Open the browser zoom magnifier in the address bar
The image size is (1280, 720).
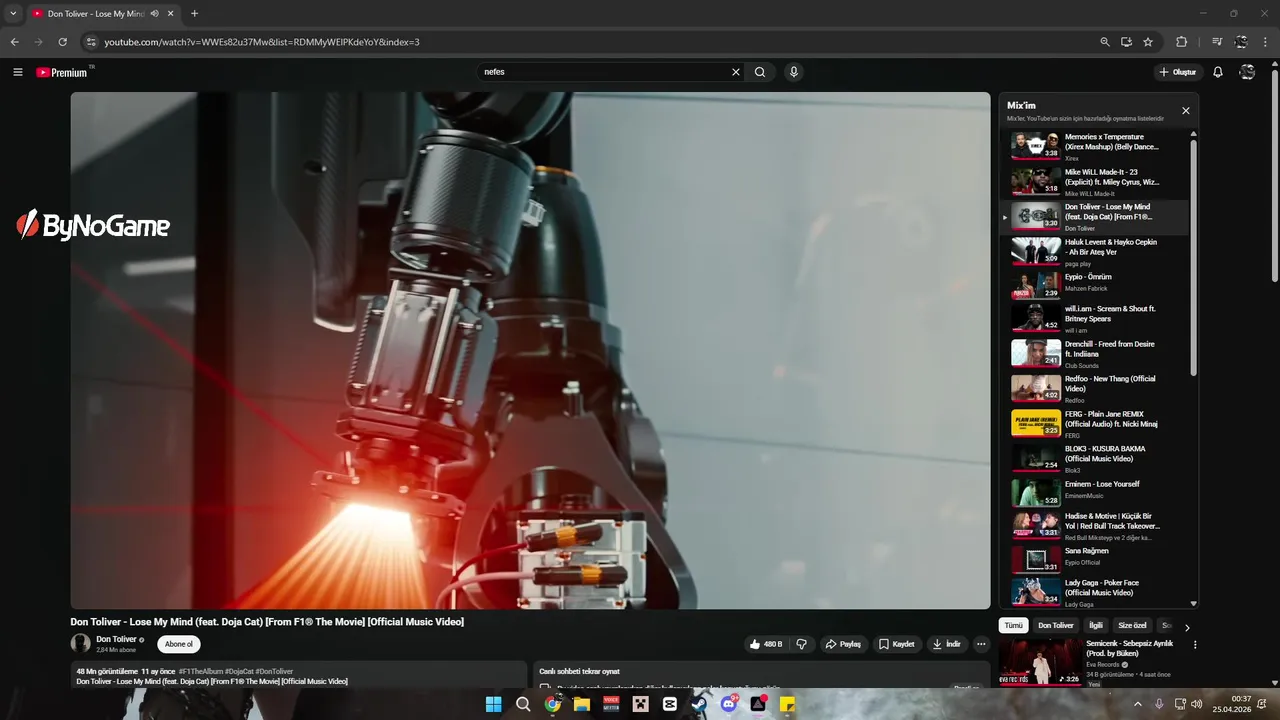pos(1105,42)
